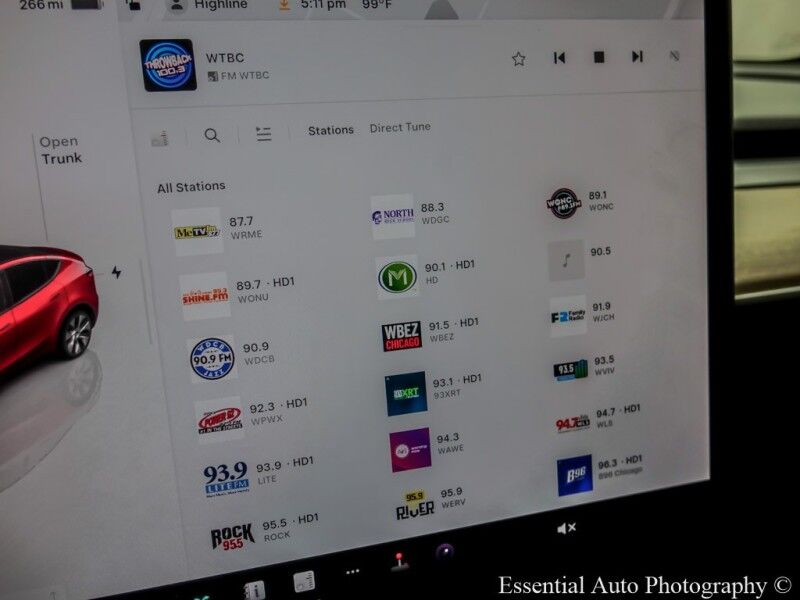800x600 pixels.
Task: Open the station search magnifier
Action: [x=212, y=135]
